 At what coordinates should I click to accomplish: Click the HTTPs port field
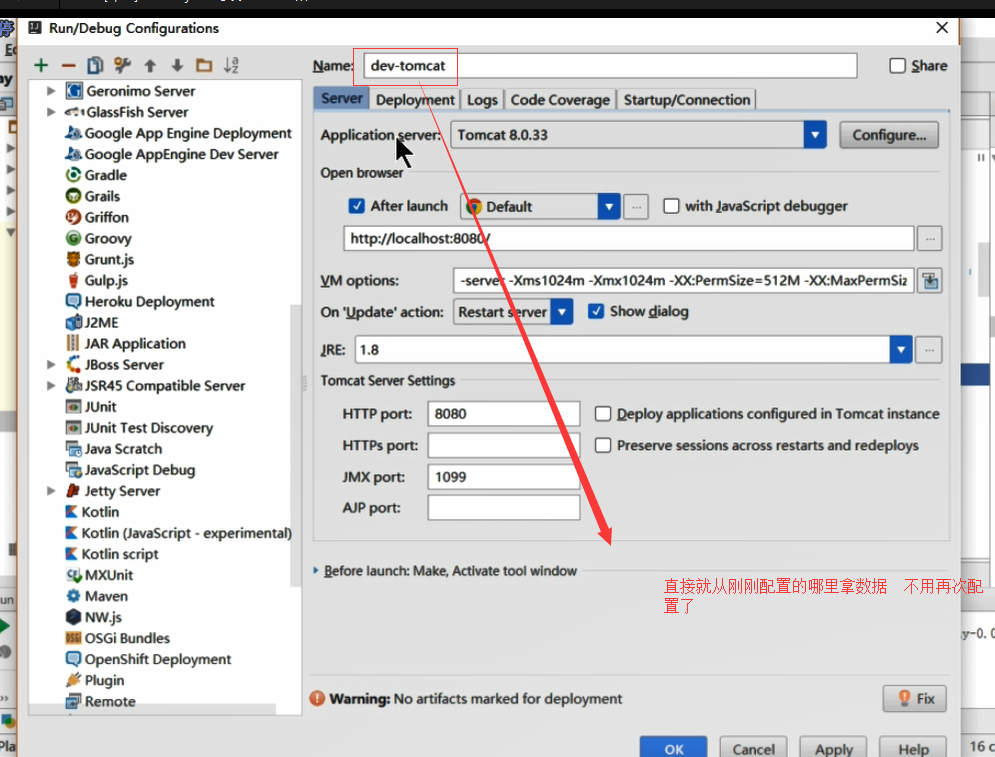pyautogui.click(x=504, y=445)
